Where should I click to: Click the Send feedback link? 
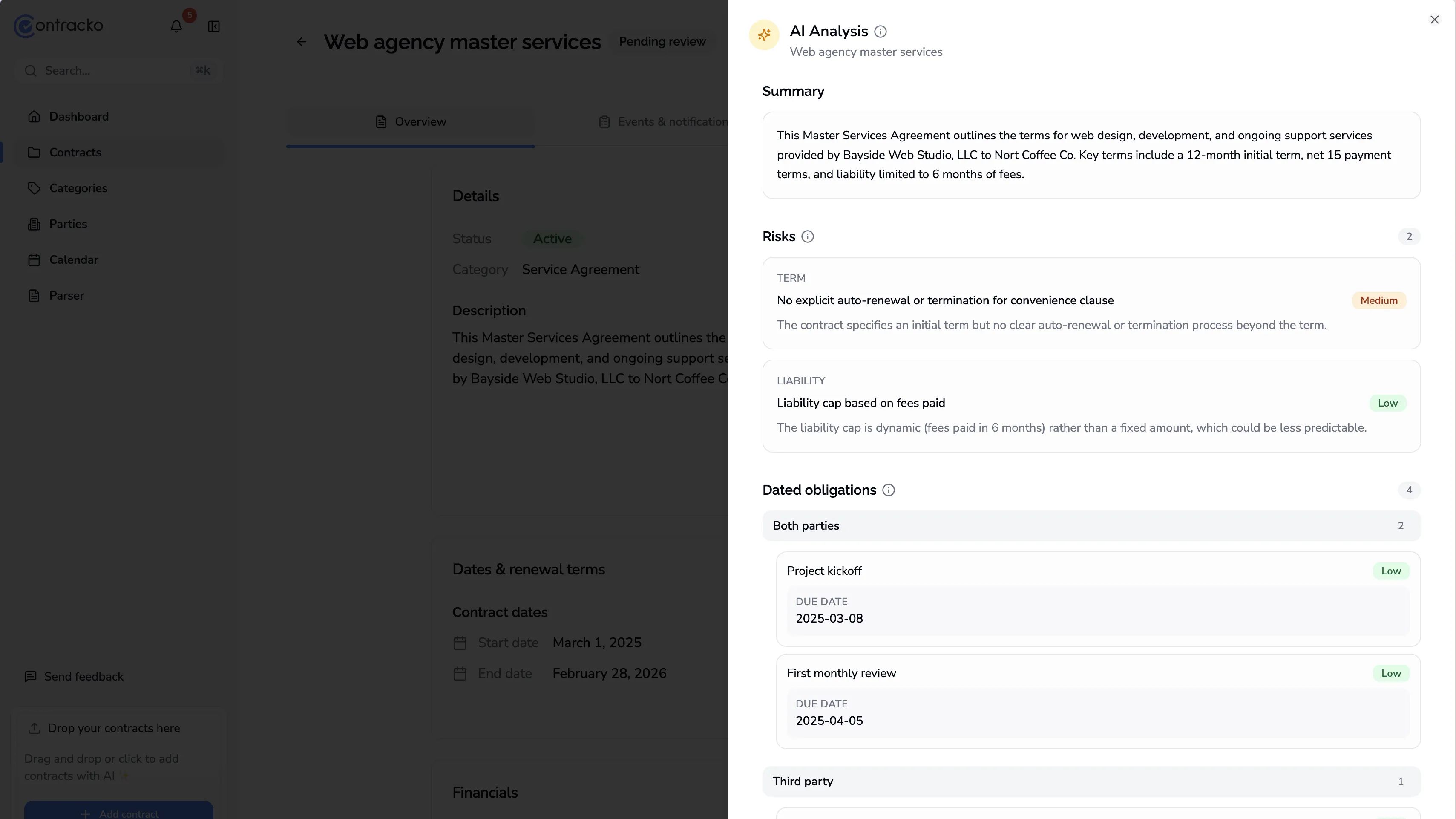pos(74,677)
